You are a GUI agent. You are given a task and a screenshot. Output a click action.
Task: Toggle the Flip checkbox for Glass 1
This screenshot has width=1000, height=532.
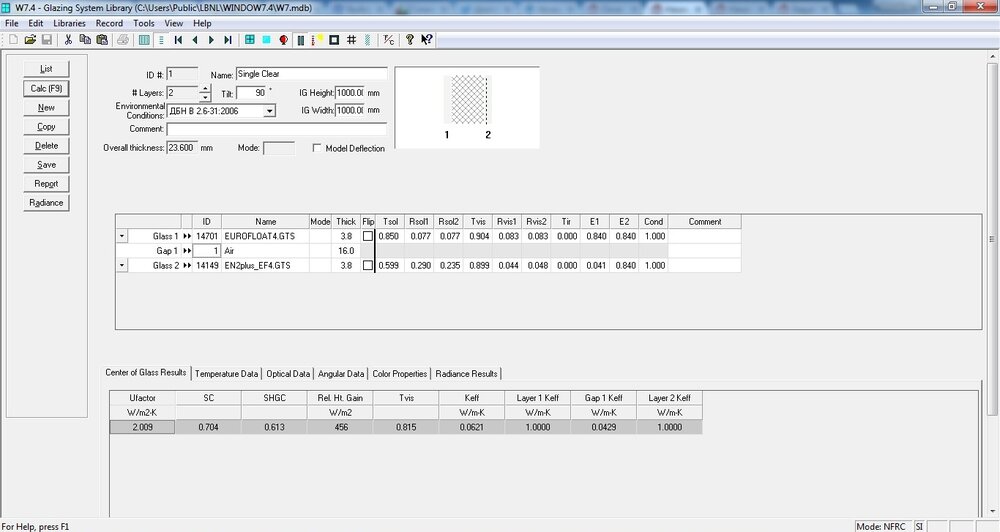point(368,236)
